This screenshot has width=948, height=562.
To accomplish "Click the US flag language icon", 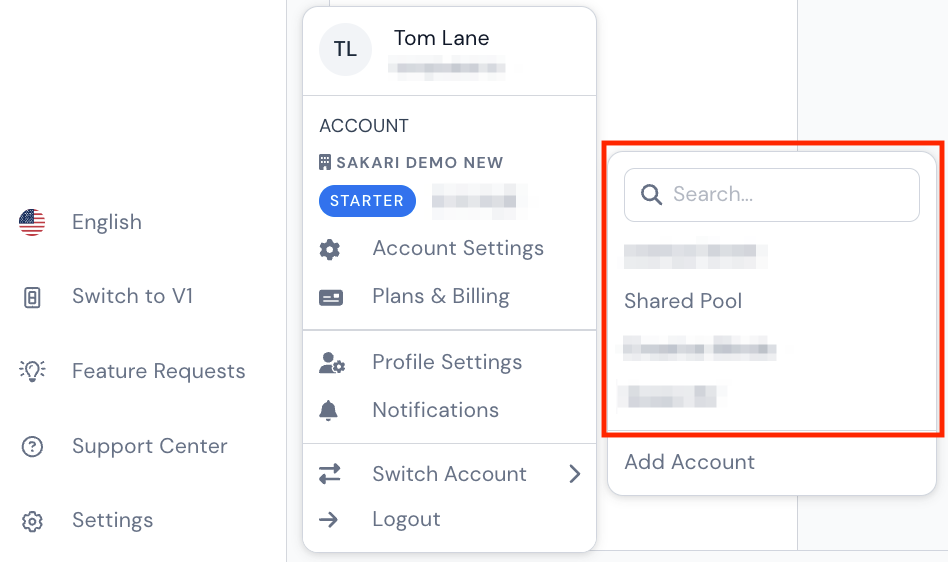I will 32,222.
